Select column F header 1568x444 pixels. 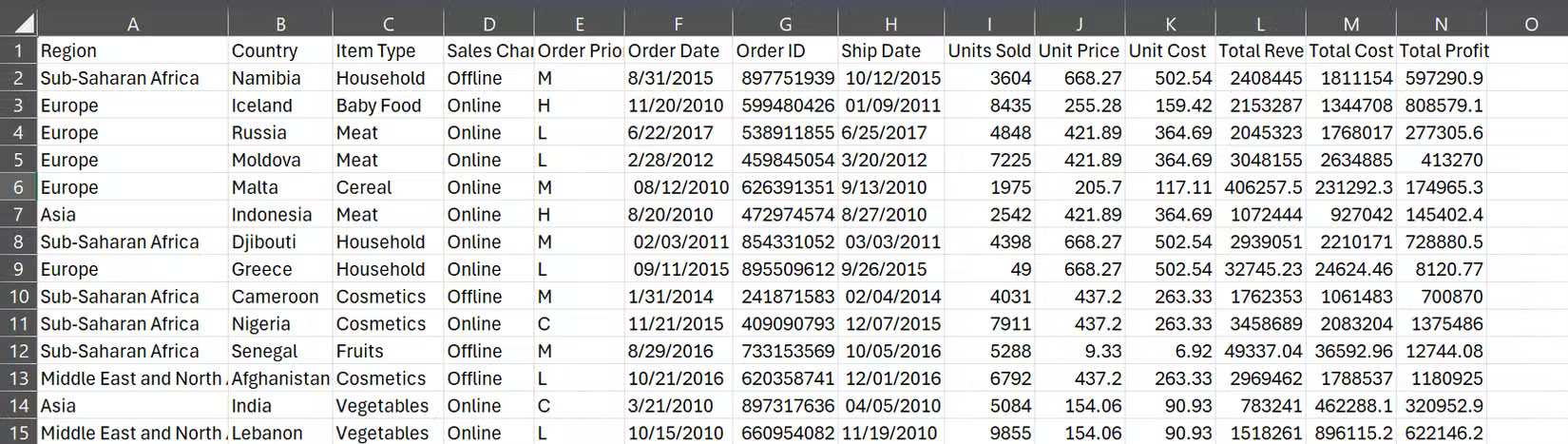click(678, 24)
